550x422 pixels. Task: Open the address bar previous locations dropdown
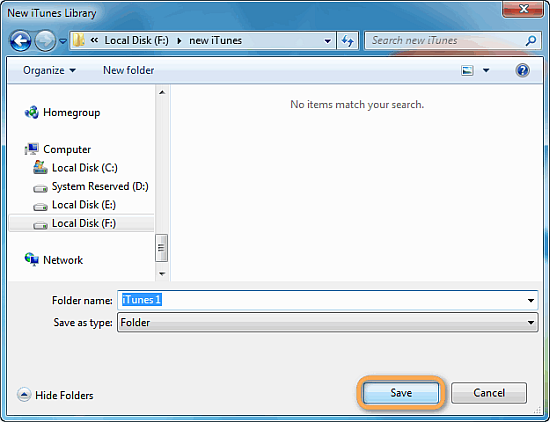tap(328, 41)
